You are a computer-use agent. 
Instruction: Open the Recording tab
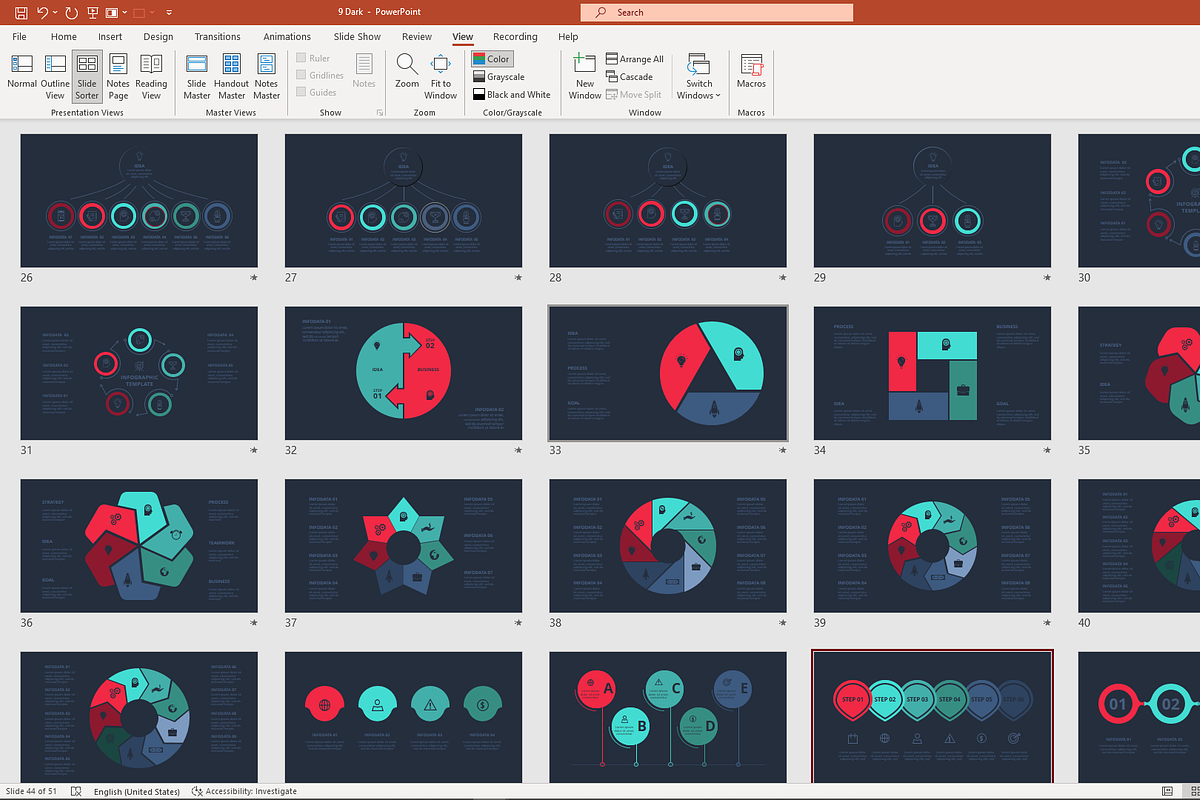(515, 37)
